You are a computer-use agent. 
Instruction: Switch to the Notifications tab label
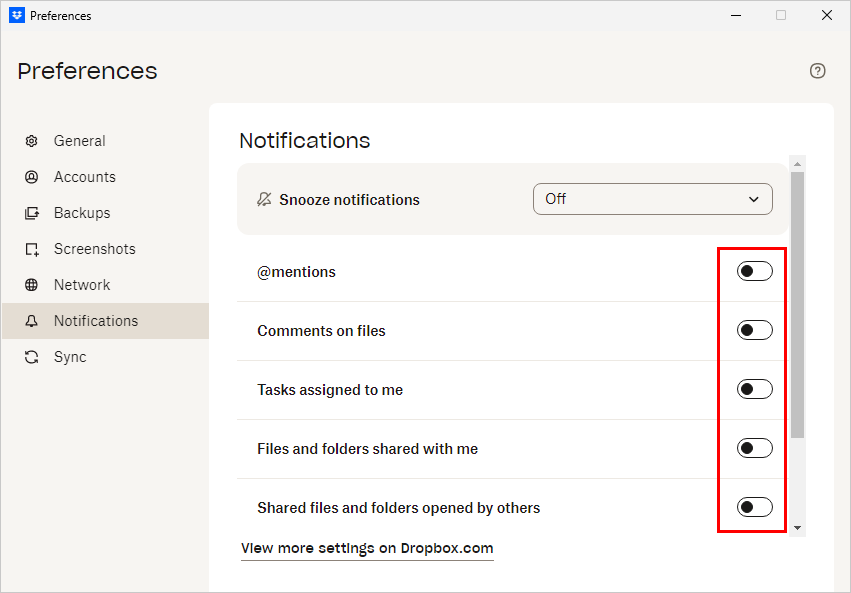pyautogui.click(x=96, y=321)
